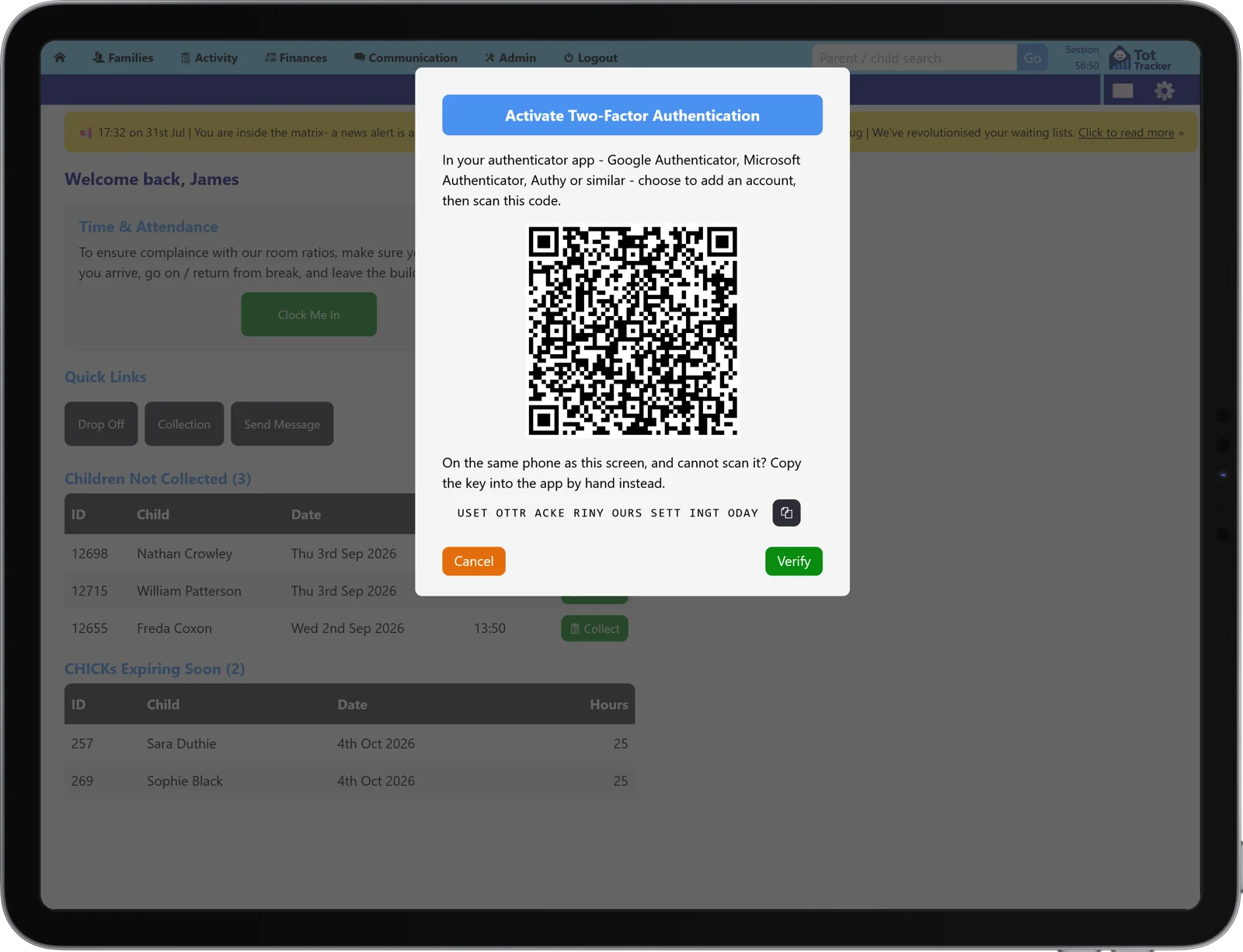The width and height of the screenshot is (1243, 952).
Task: Open the messages envelope icon
Action: pos(1123,91)
